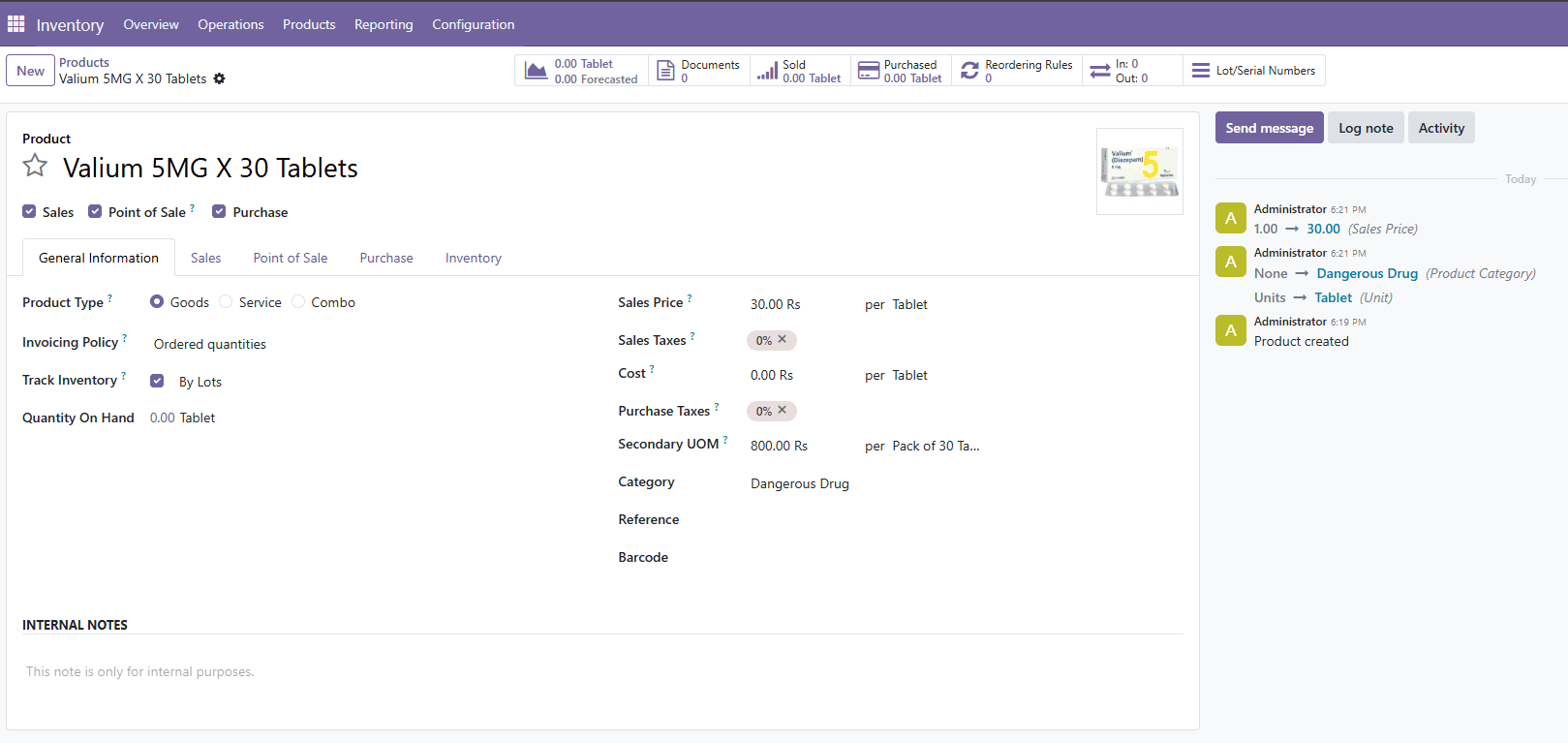Open the Dangerous Drug link in chatter
1568x743 pixels.
click(x=1367, y=273)
